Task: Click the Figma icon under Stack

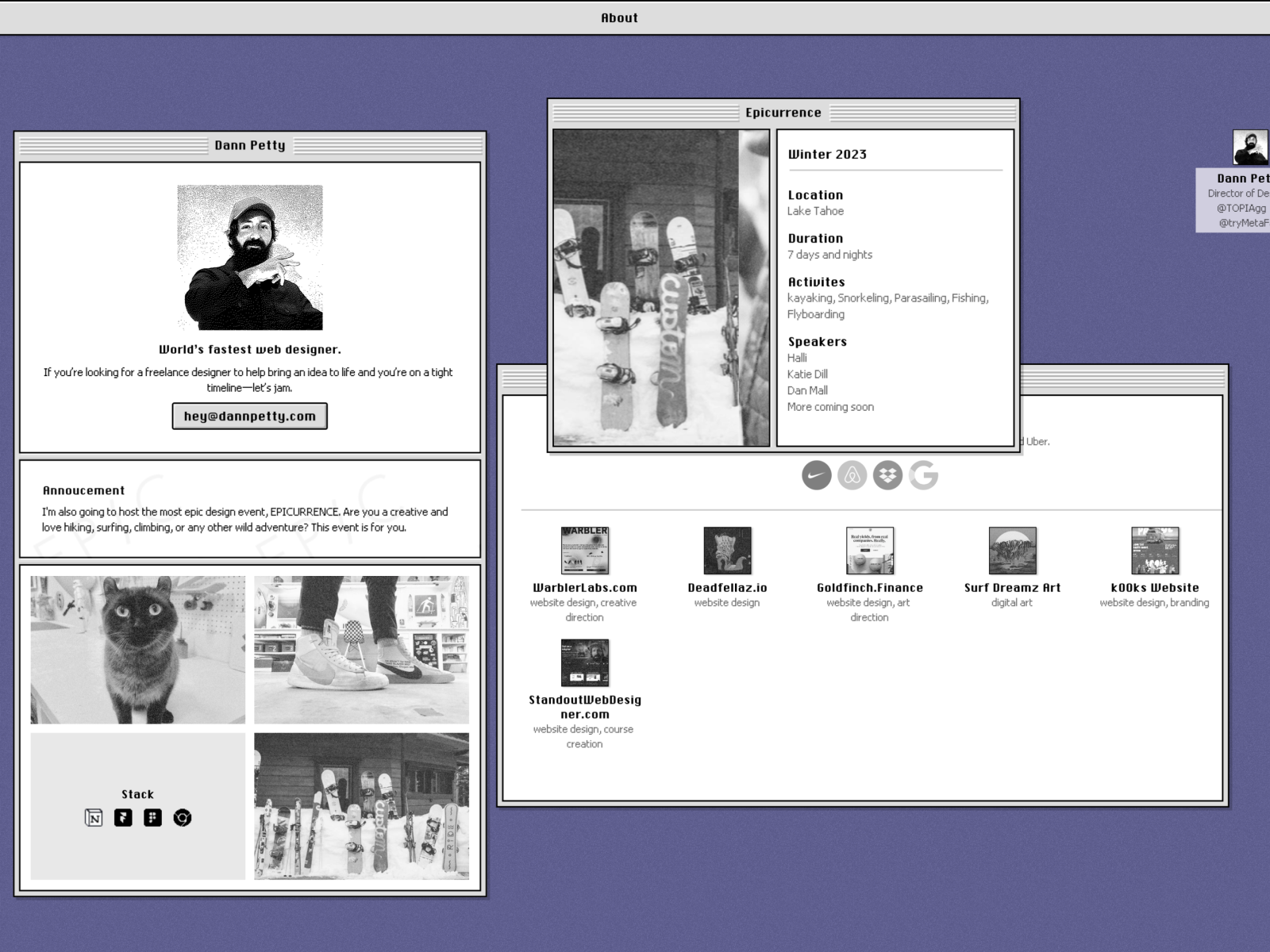Action: click(152, 818)
